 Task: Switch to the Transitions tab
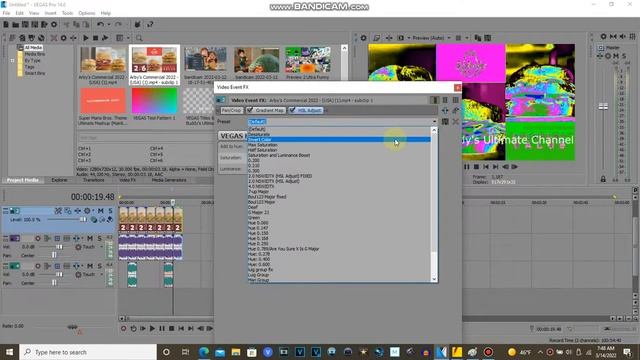(x=93, y=180)
